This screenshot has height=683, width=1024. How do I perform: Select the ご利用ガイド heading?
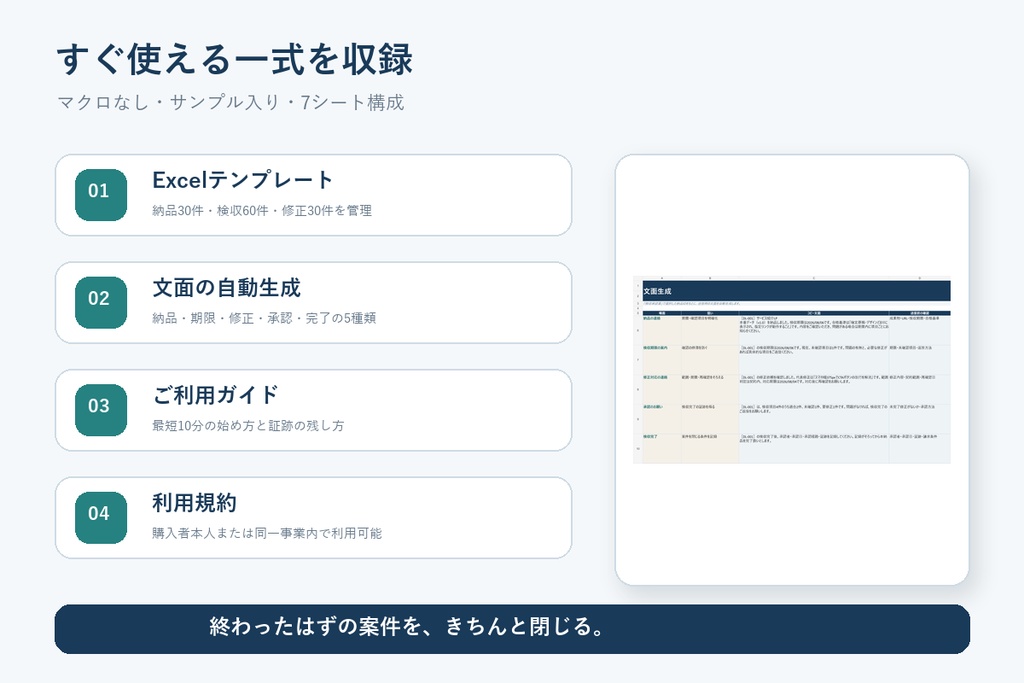coord(216,395)
